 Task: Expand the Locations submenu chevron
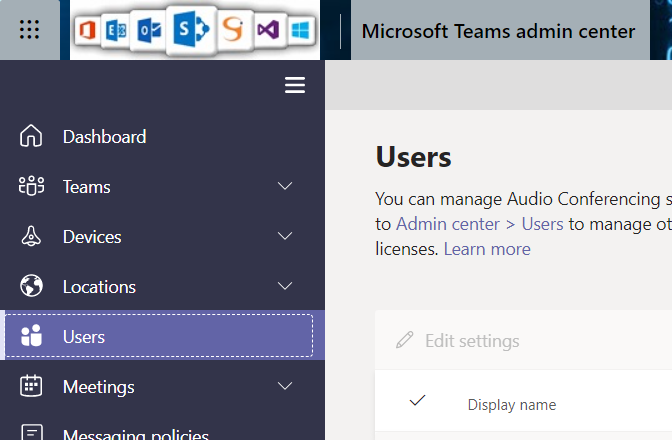tap(285, 287)
